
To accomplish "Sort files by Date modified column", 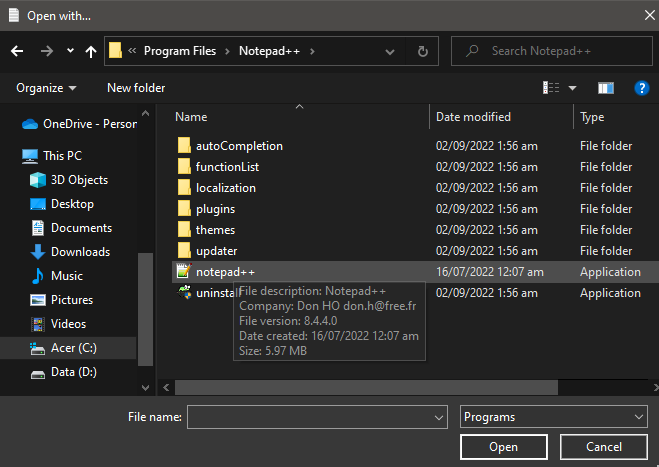I will (473, 117).
